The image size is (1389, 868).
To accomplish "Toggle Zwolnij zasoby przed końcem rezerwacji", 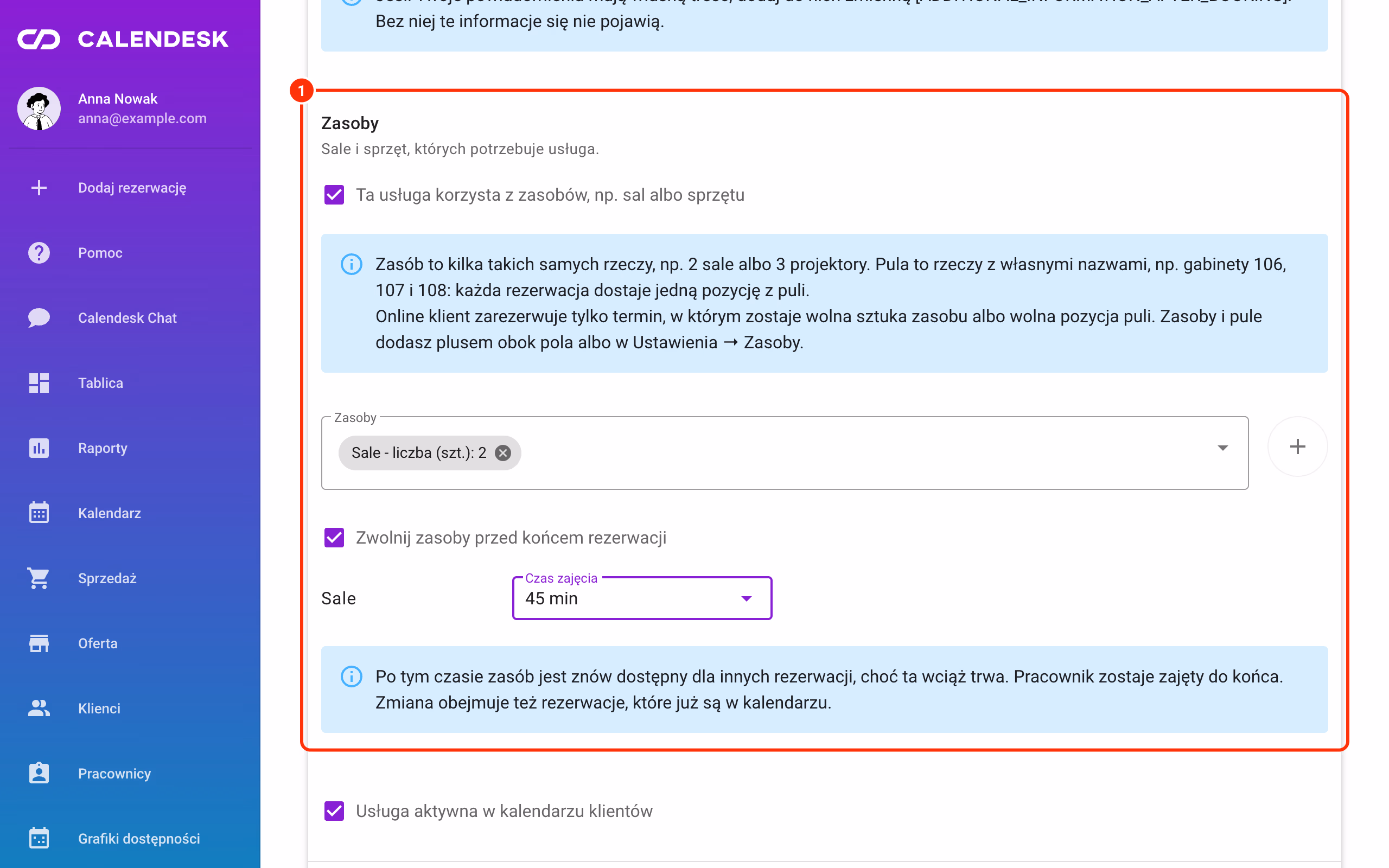I will click(x=334, y=538).
